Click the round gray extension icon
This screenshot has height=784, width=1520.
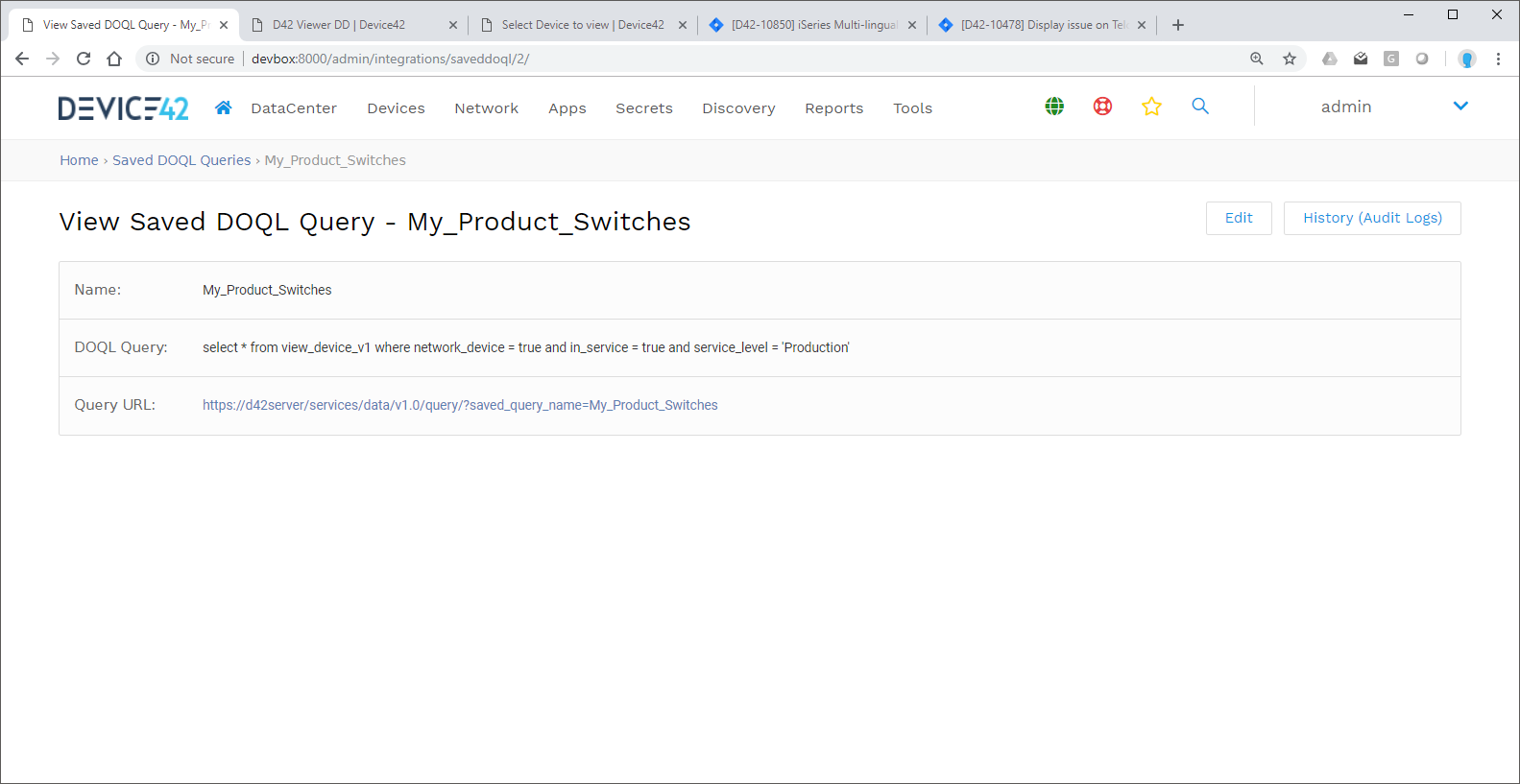coord(1422,59)
